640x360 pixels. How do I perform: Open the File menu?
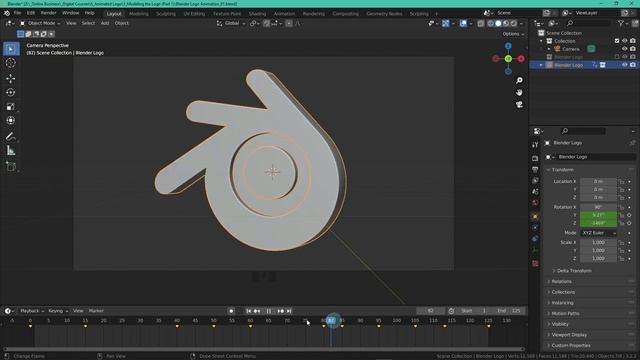tap(17, 13)
